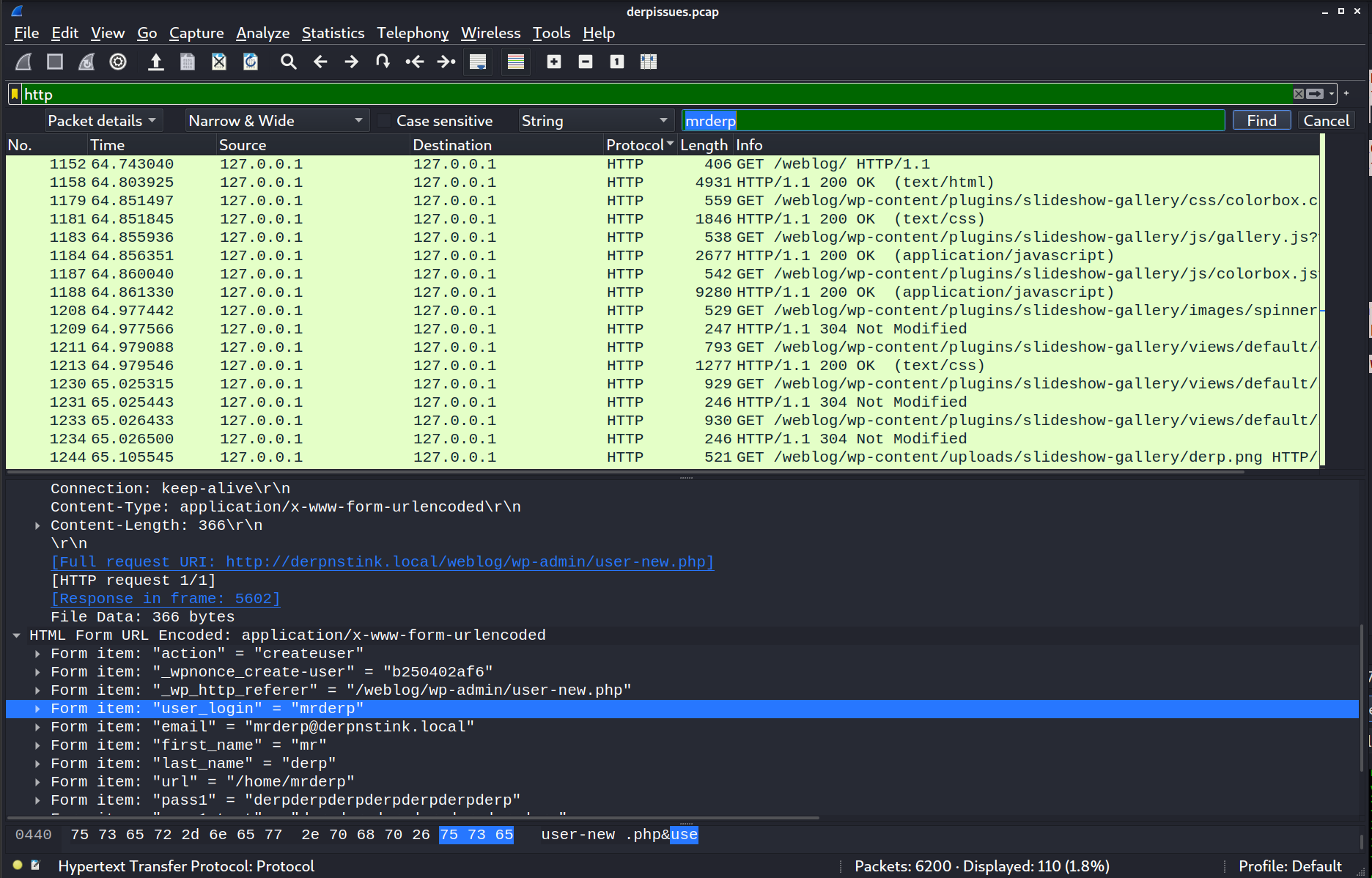Image resolution: width=1372 pixels, height=878 pixels.
Task: Go back in packet history
Action: pyautogui.click(x=320, y=62)
